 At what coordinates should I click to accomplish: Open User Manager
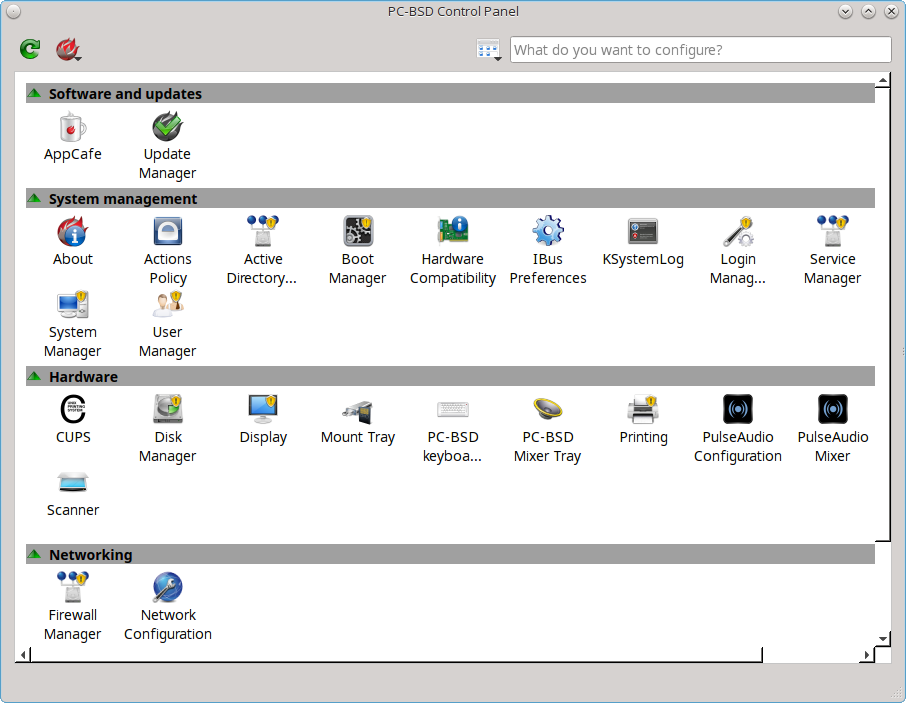(168, 325)
